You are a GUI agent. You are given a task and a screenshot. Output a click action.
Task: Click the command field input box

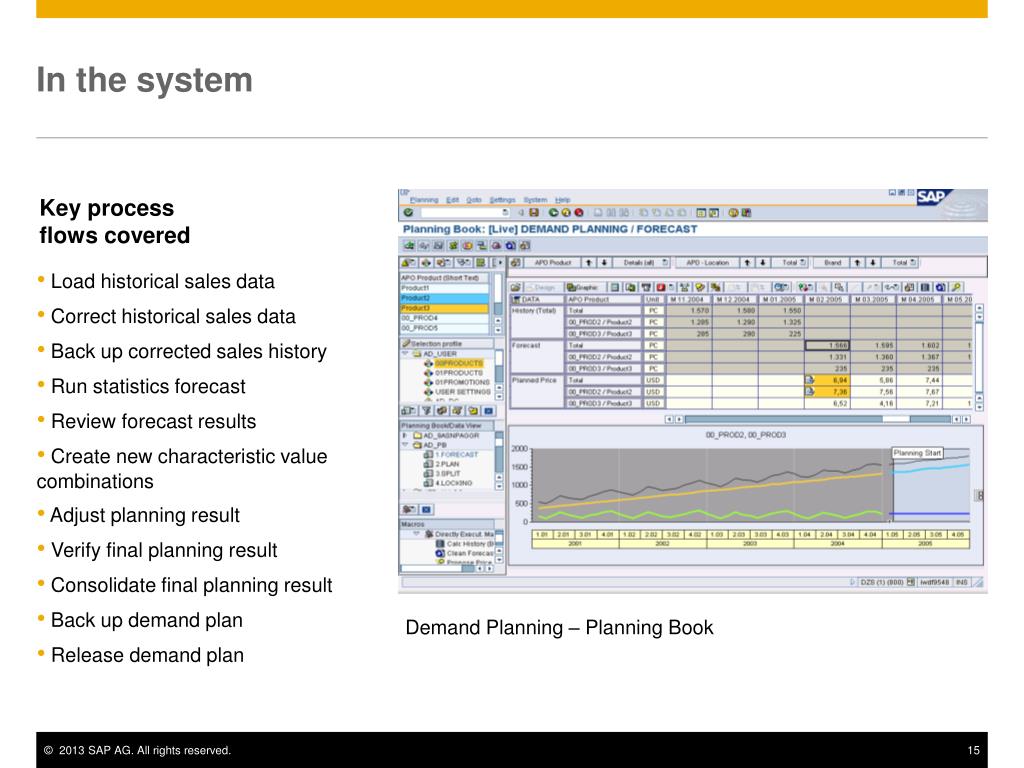[x=465, y=212]
